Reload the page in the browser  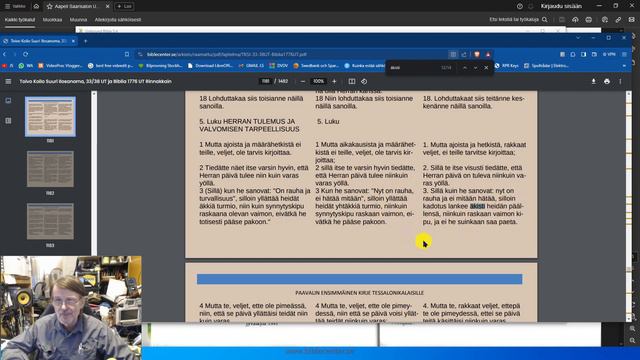25,54
